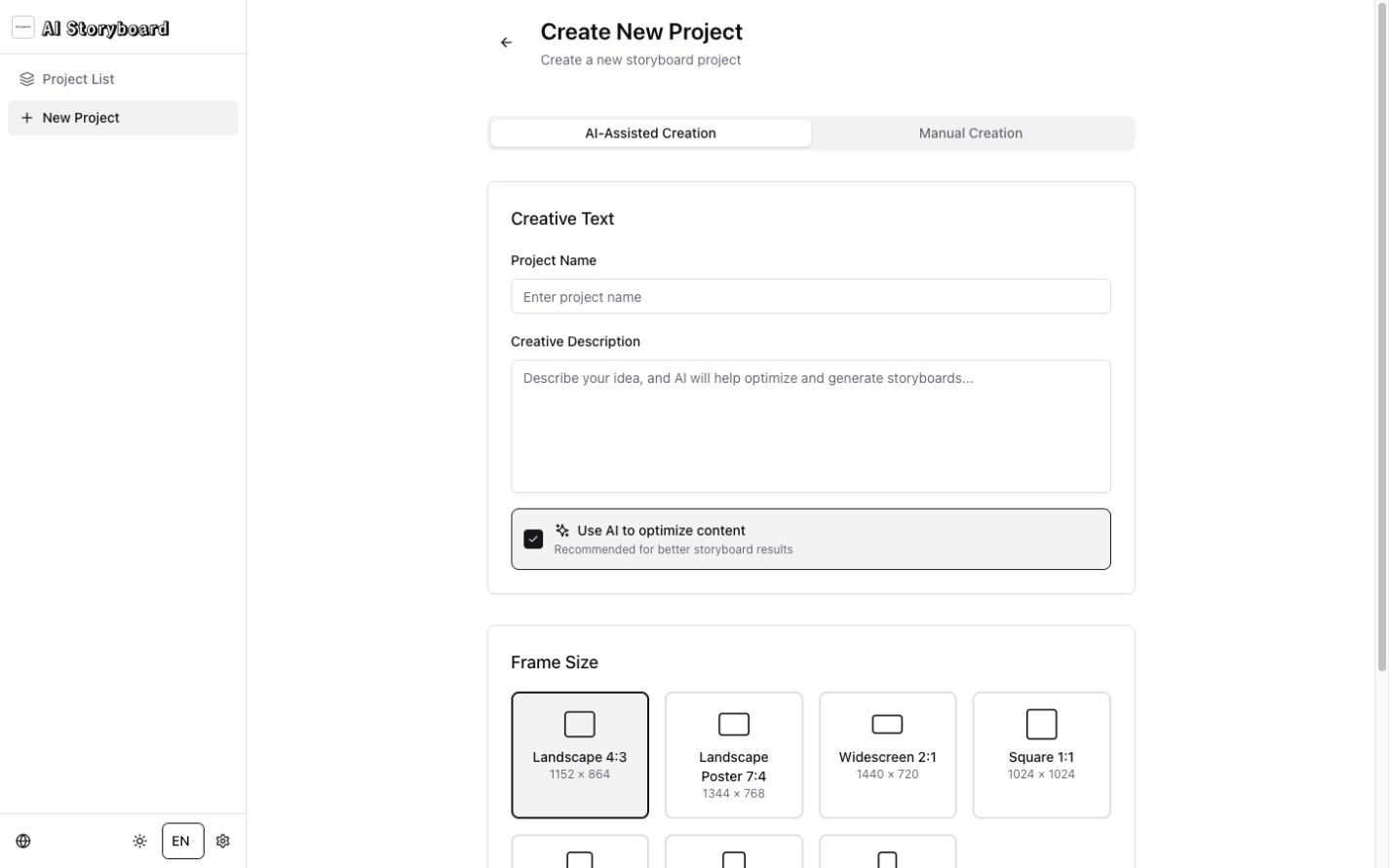Open Project List in sidebar

(123, 79)
